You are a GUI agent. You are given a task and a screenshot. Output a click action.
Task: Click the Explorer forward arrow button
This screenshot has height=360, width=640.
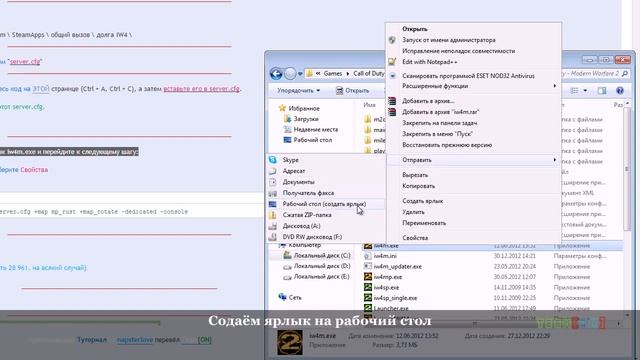(x=290, y=74)
